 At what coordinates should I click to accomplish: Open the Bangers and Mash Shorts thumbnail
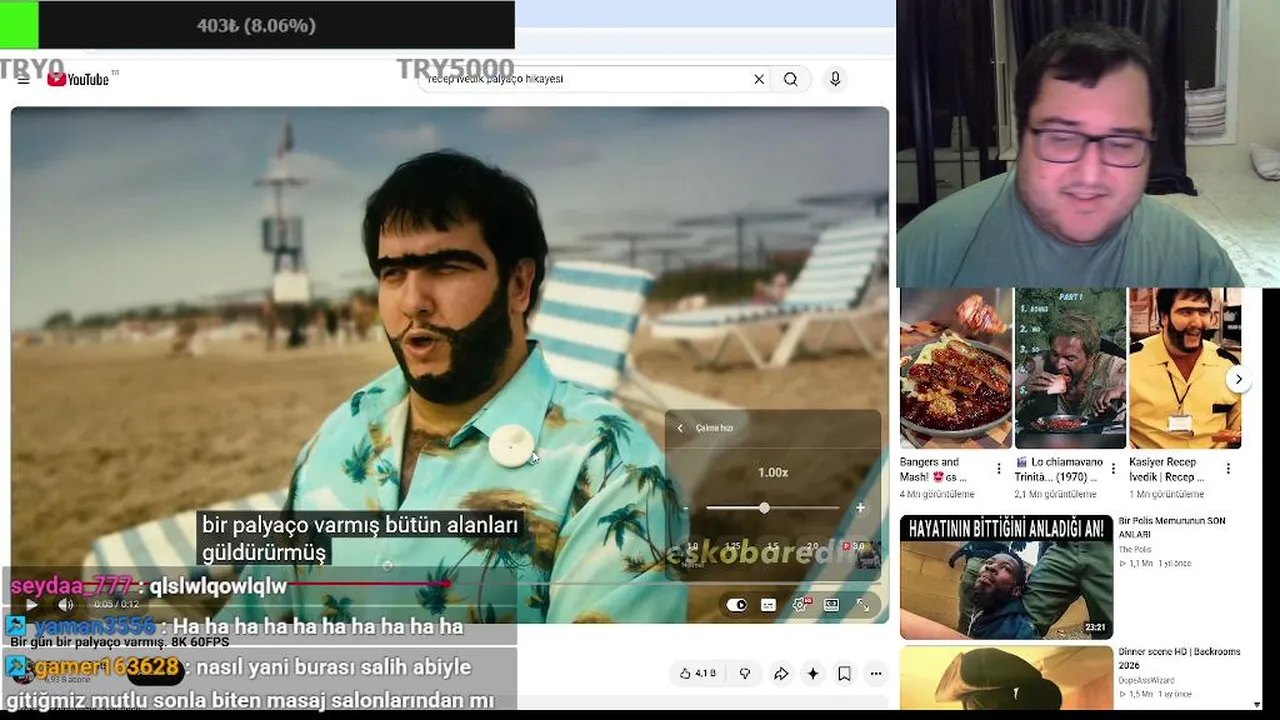tap(956, 368)
